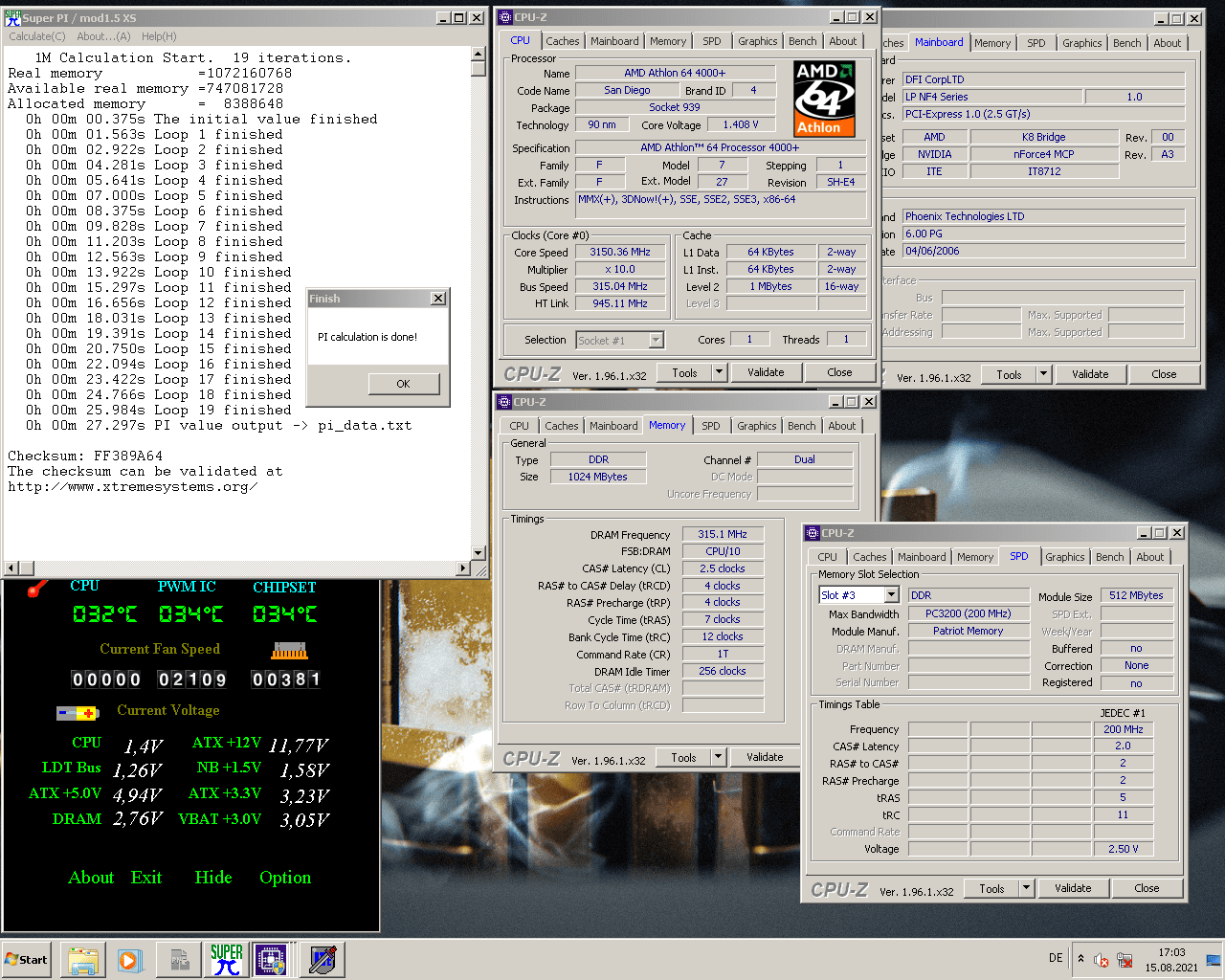
Task: Open Calculate menu in Super PI
Action: click(x=37, y=36)
